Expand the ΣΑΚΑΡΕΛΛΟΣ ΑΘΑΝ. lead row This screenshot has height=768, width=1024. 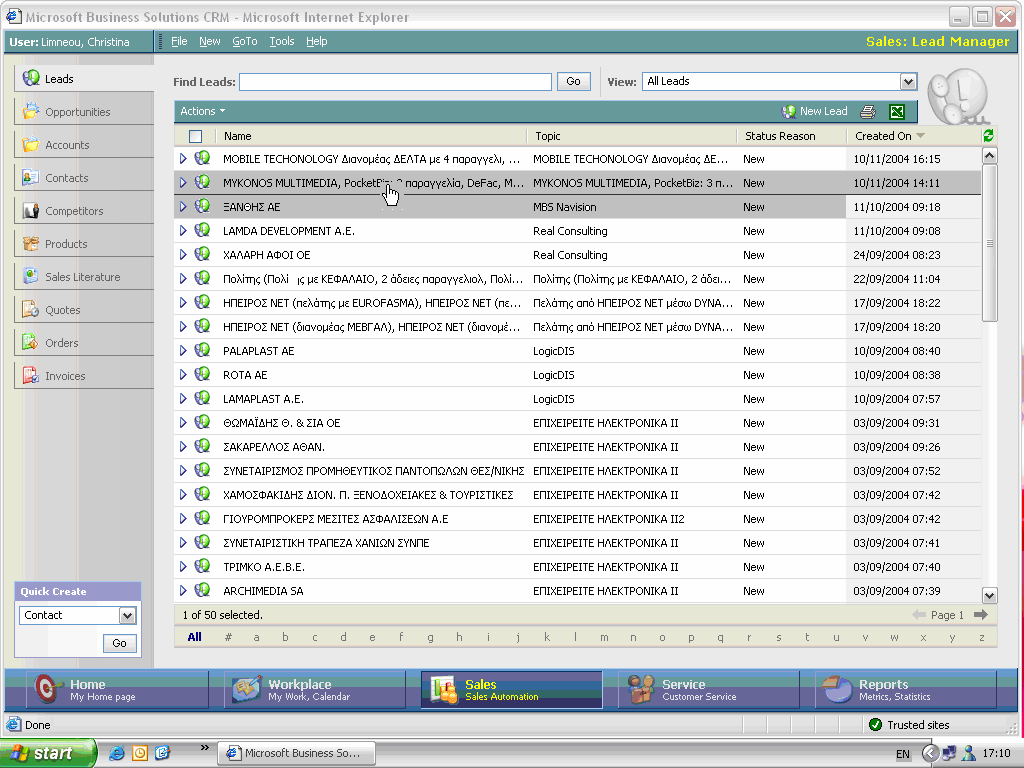pos(183,447)
